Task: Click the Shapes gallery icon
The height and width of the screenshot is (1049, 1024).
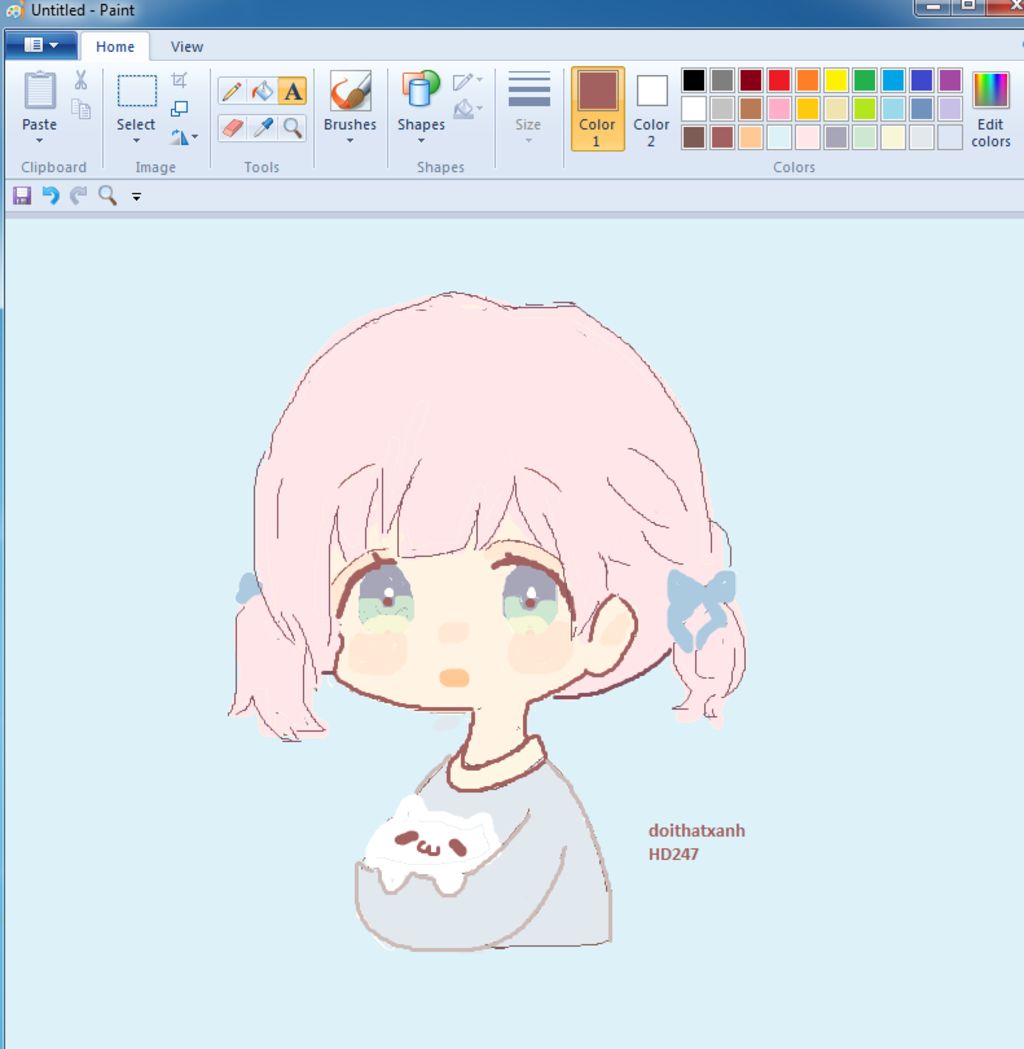Action: pos(421,90)
